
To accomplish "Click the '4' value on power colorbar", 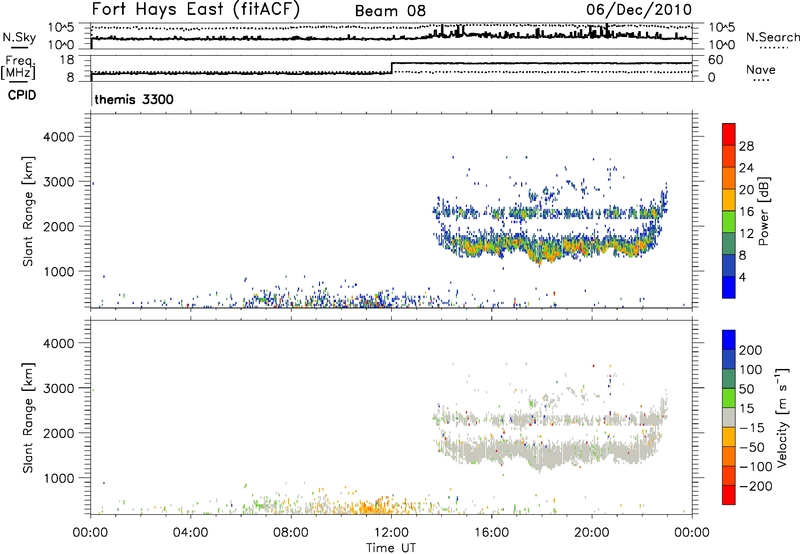I will (x=742, y=277).
